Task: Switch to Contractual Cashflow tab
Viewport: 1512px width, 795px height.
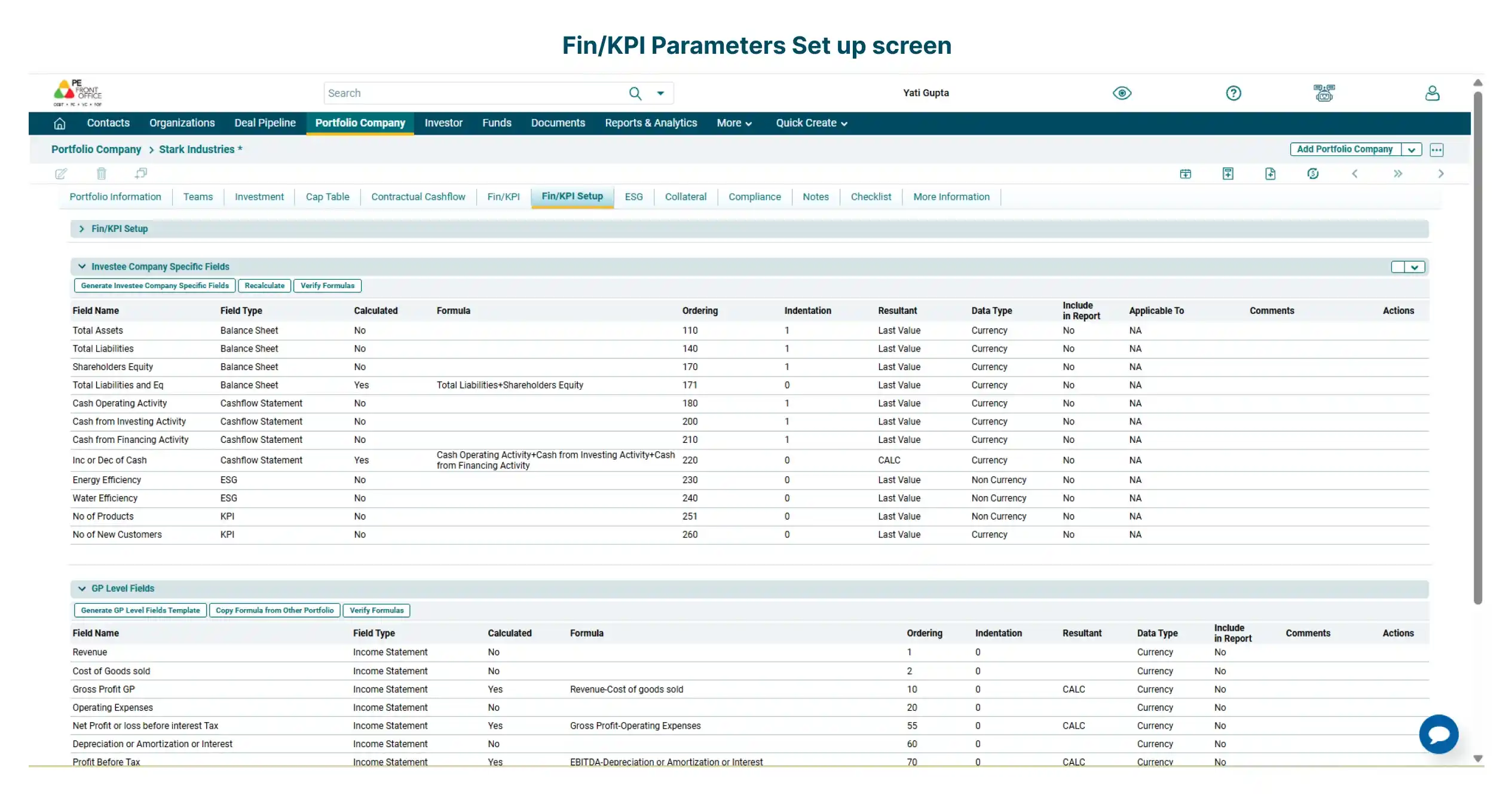Action: [x=418, y=197]
